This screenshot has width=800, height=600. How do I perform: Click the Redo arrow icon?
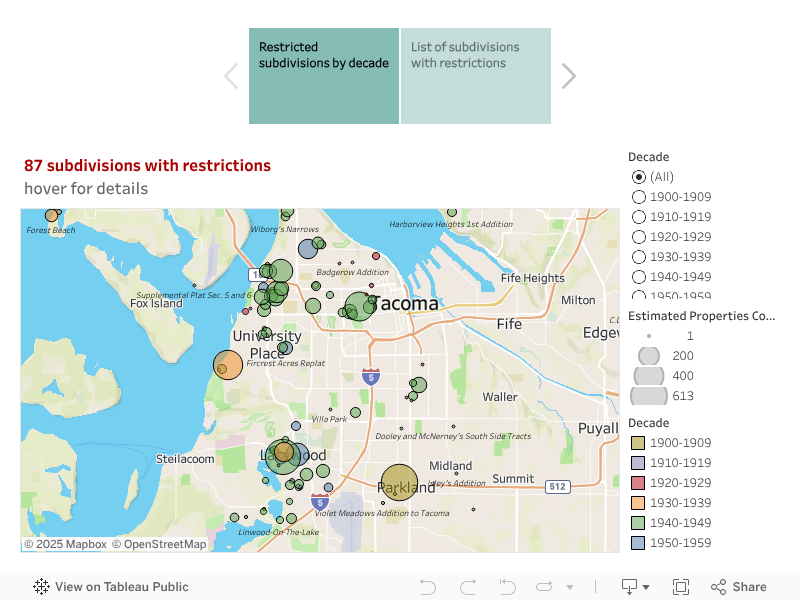click(x=468, y=587)
